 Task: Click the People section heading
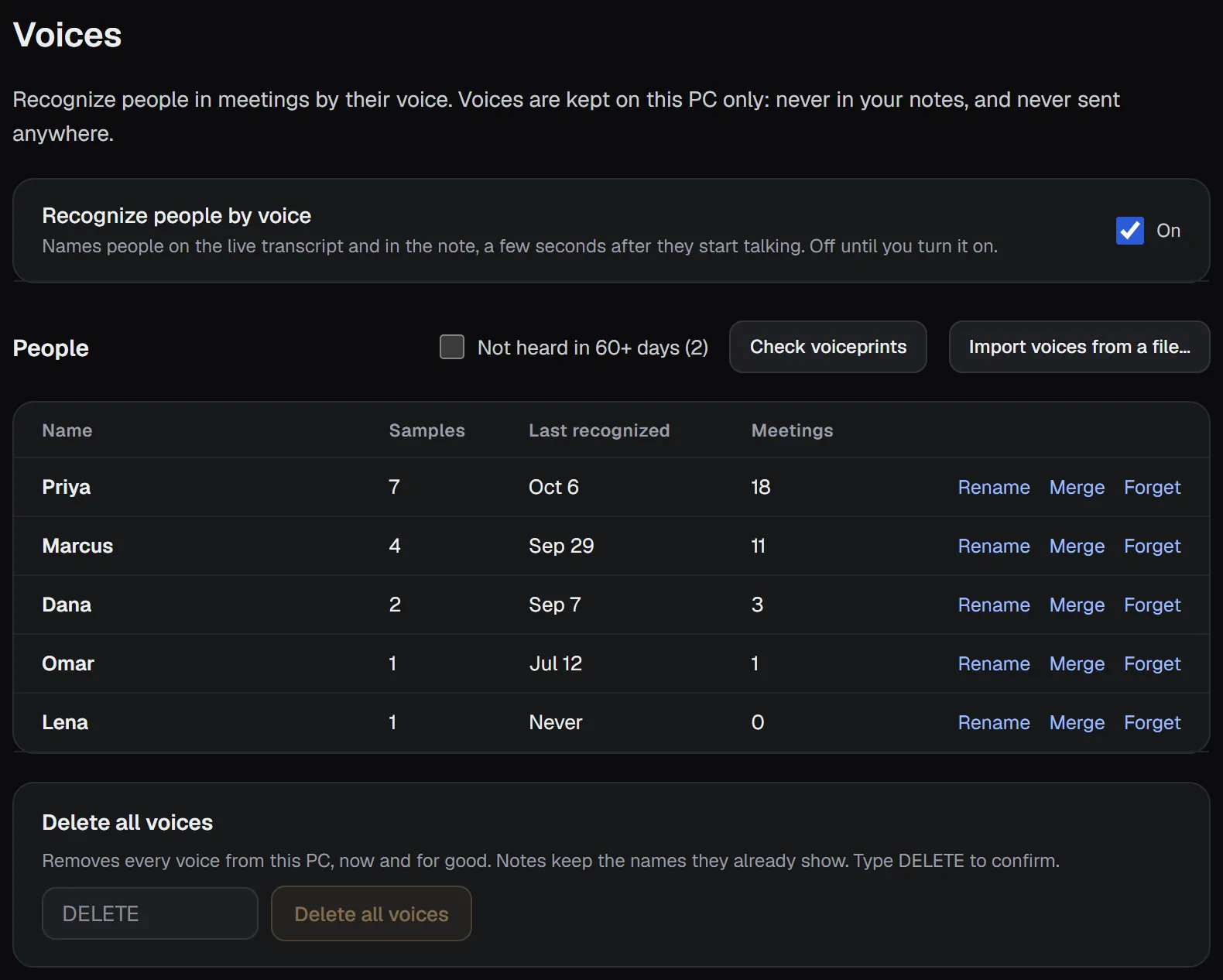(x=51, y=348)
